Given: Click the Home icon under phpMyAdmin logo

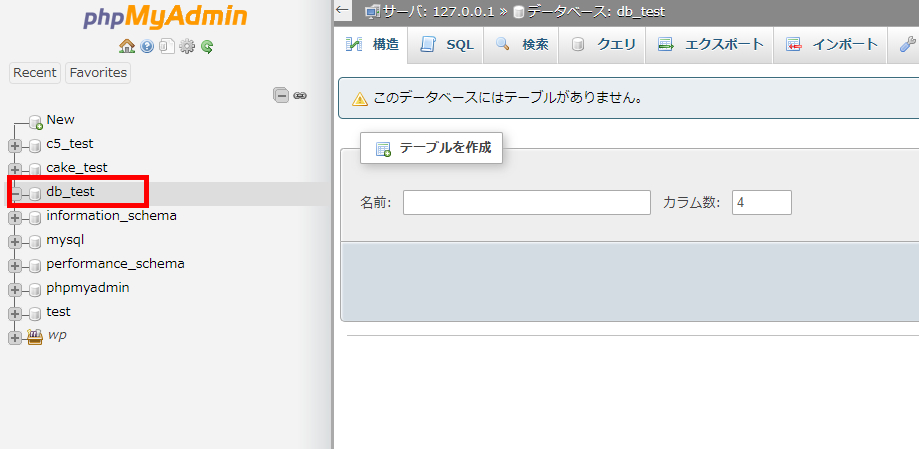Looking at the screenshot, I should click(x=126, y=46).
